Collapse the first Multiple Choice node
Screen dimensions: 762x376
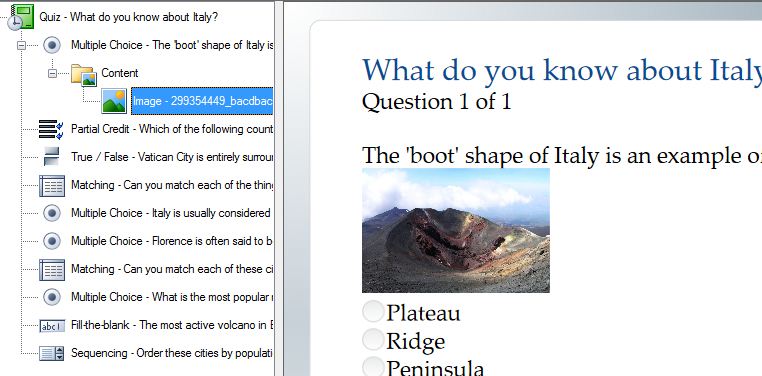21,45
